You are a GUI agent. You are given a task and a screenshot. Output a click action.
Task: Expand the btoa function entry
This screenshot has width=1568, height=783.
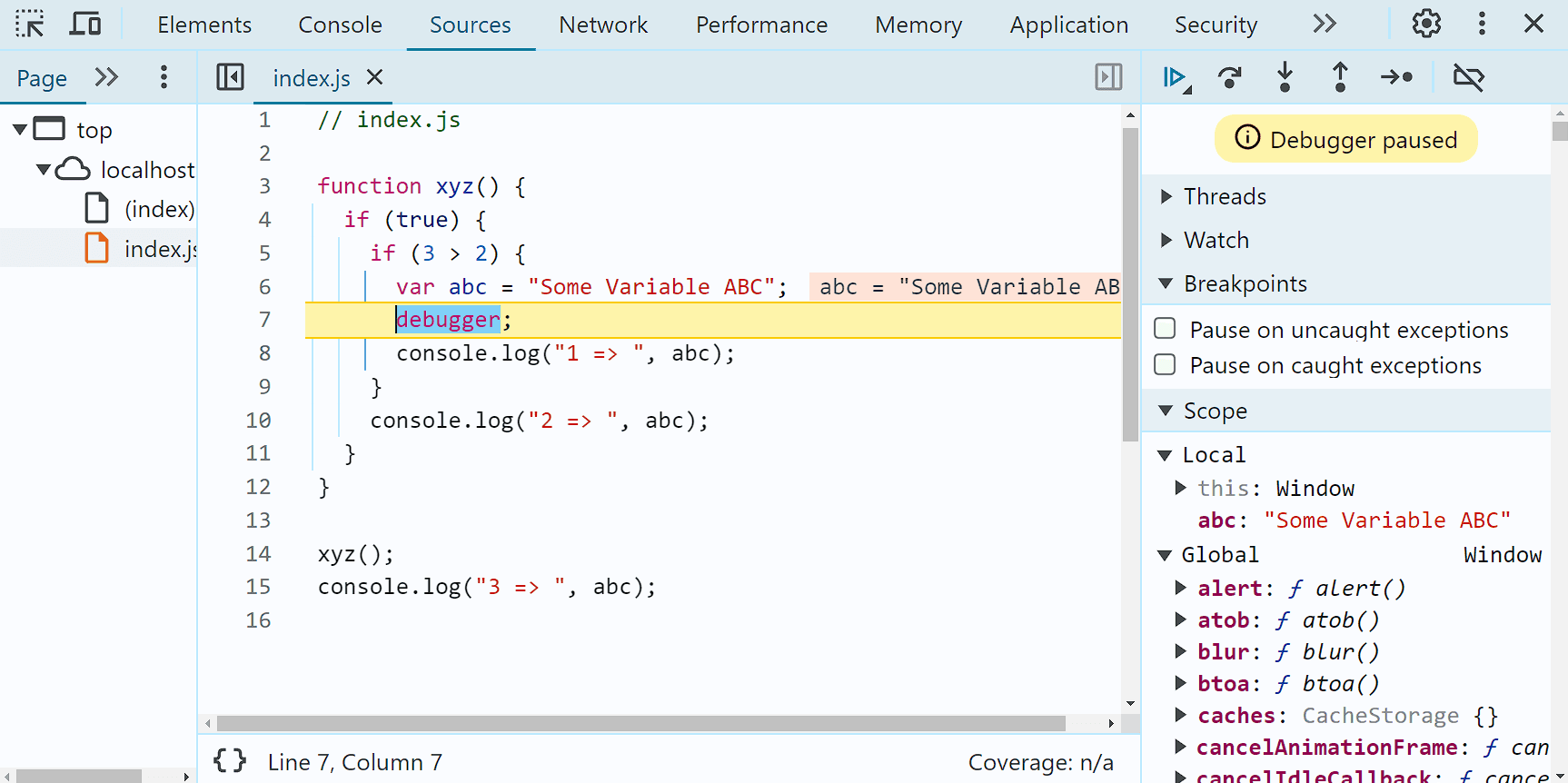tap(1180, 683)
